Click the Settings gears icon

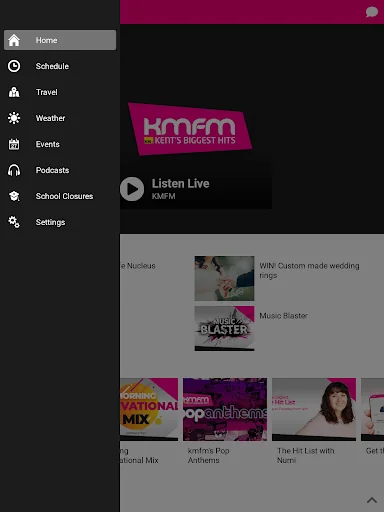pos(14,222)
